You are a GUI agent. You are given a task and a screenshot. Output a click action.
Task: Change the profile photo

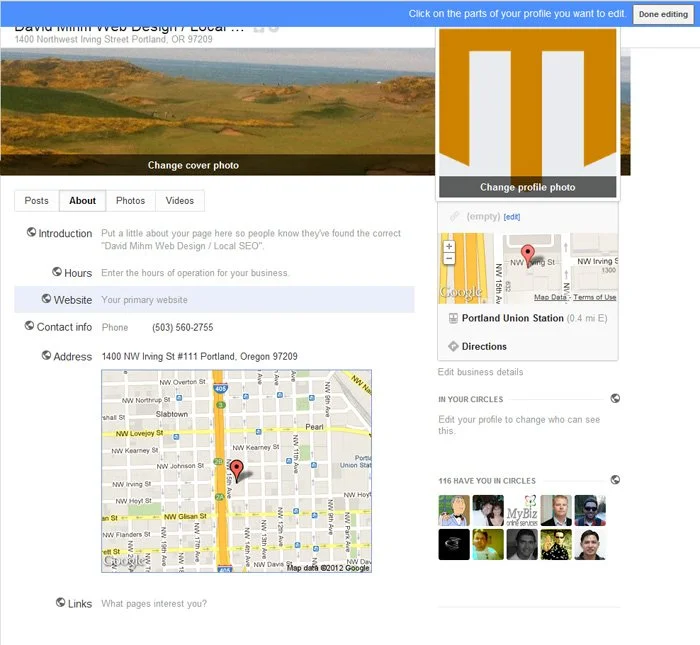[x=527, y=187]
